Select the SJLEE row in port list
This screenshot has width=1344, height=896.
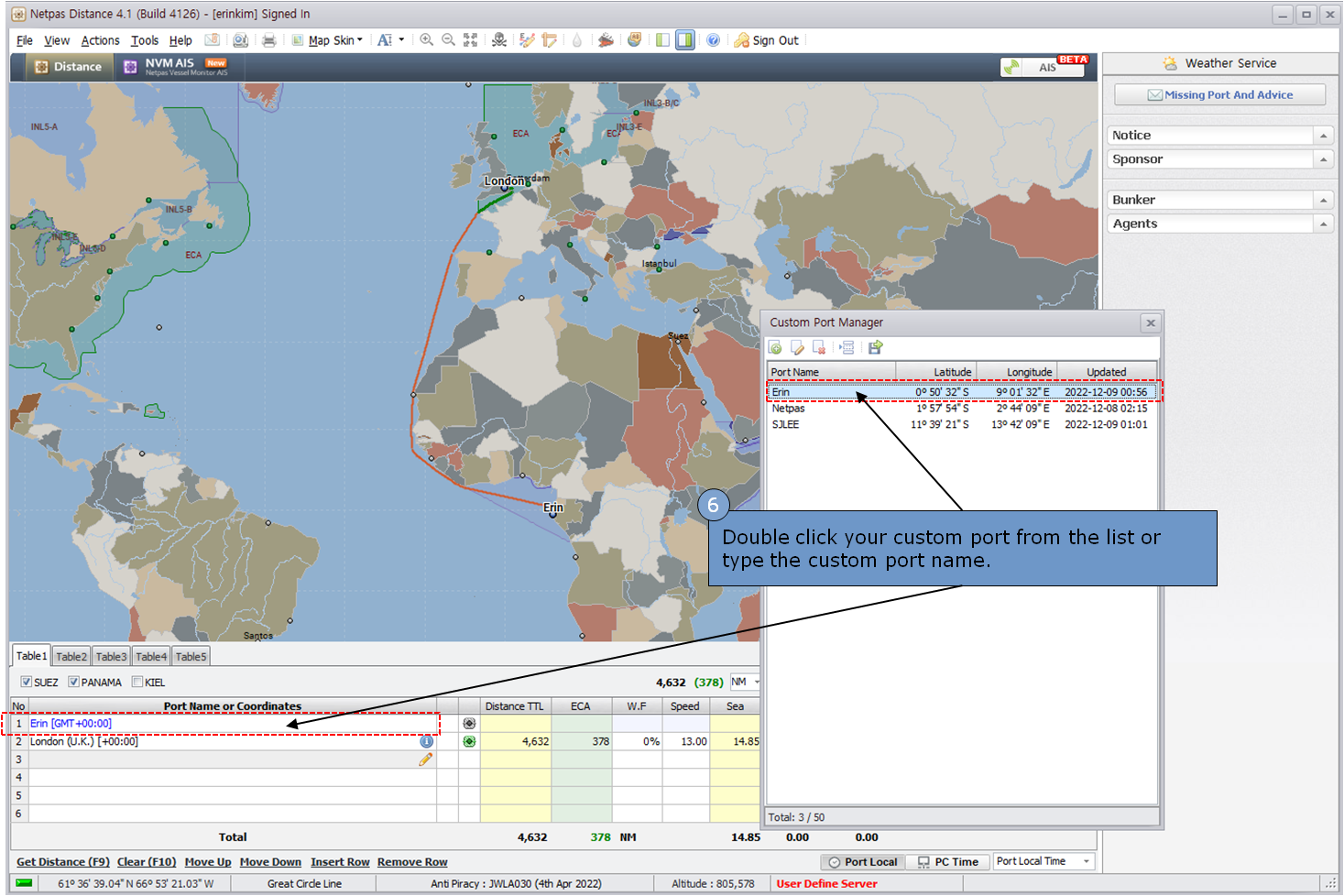[962, 425]
